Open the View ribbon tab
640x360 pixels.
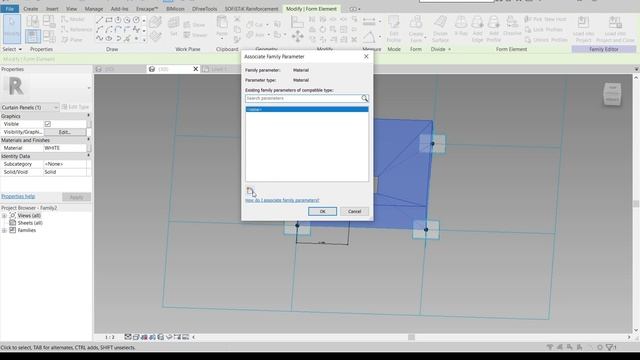(71, 9)
